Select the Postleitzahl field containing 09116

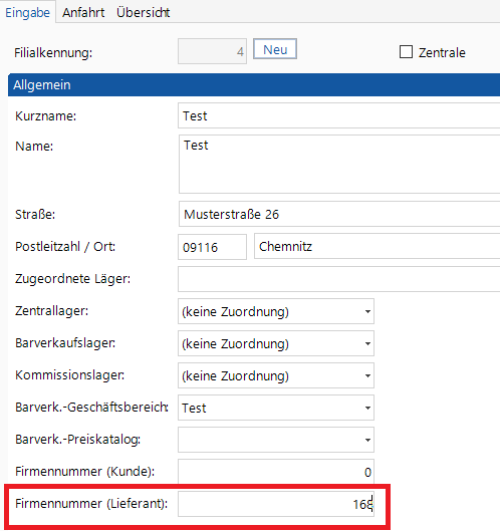[x=212, y=247]
